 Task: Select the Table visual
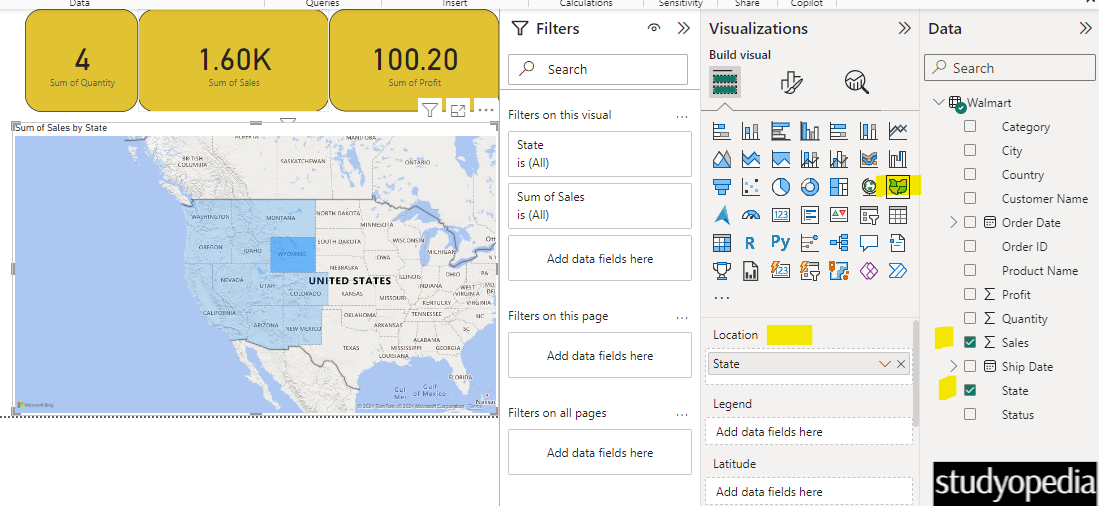coord(898,214)
